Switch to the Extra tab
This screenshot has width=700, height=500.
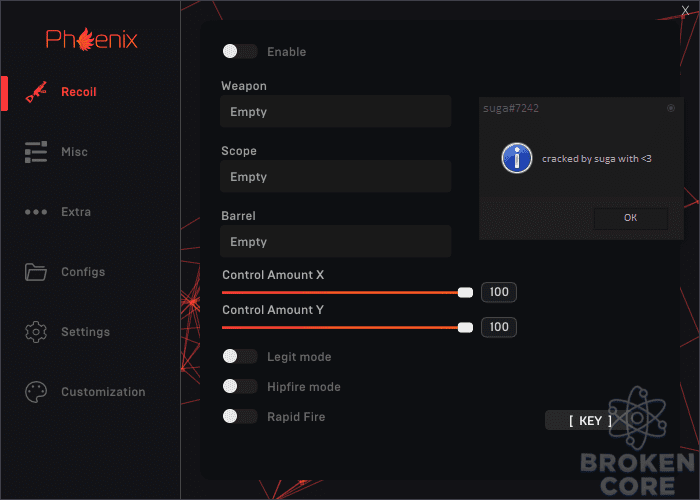(x=76, y=212)
